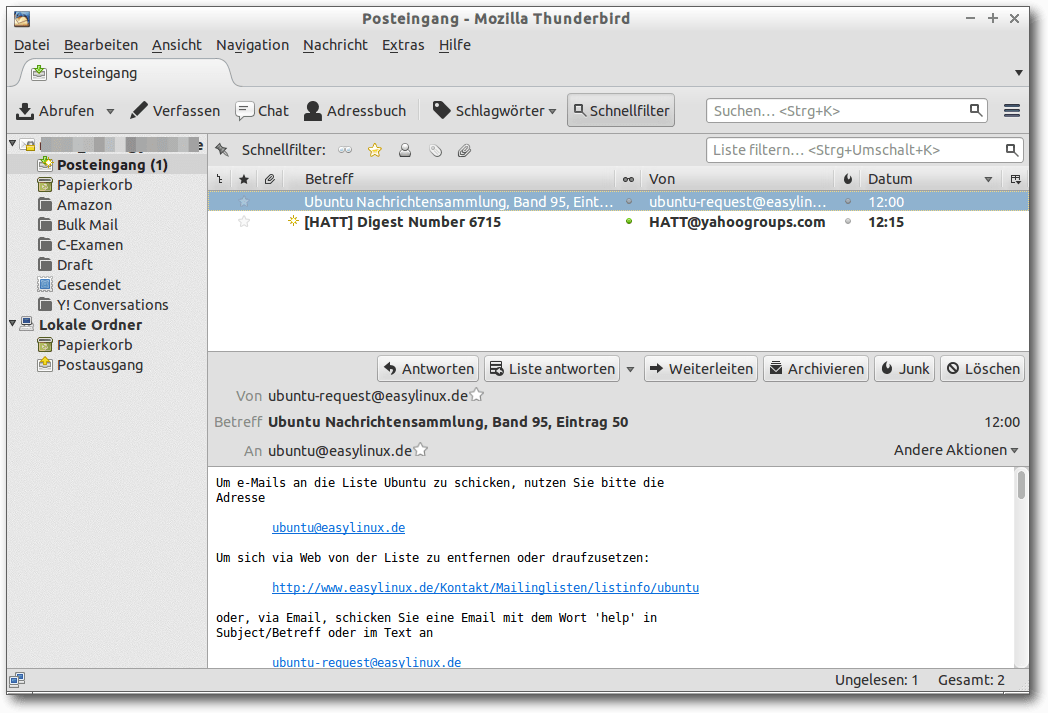Open the Schlagwörter dropdown

495,111
